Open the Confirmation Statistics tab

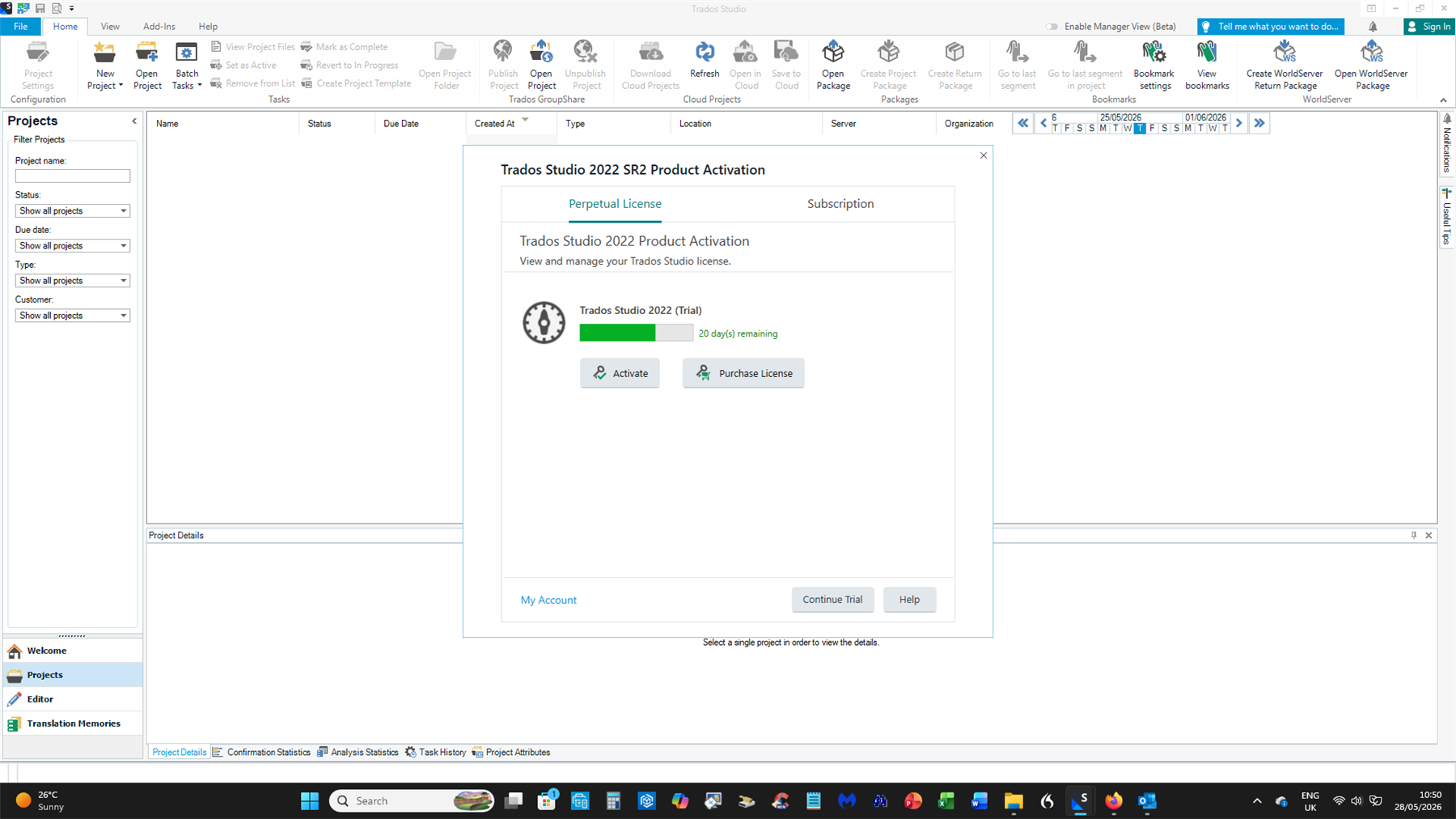point(262,752)
